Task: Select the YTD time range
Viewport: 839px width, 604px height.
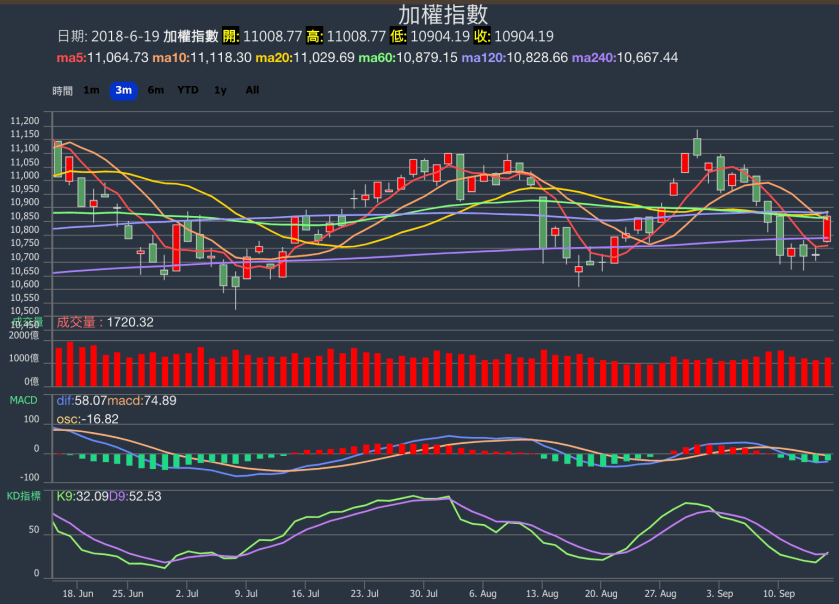Action: tap(188, 90)
